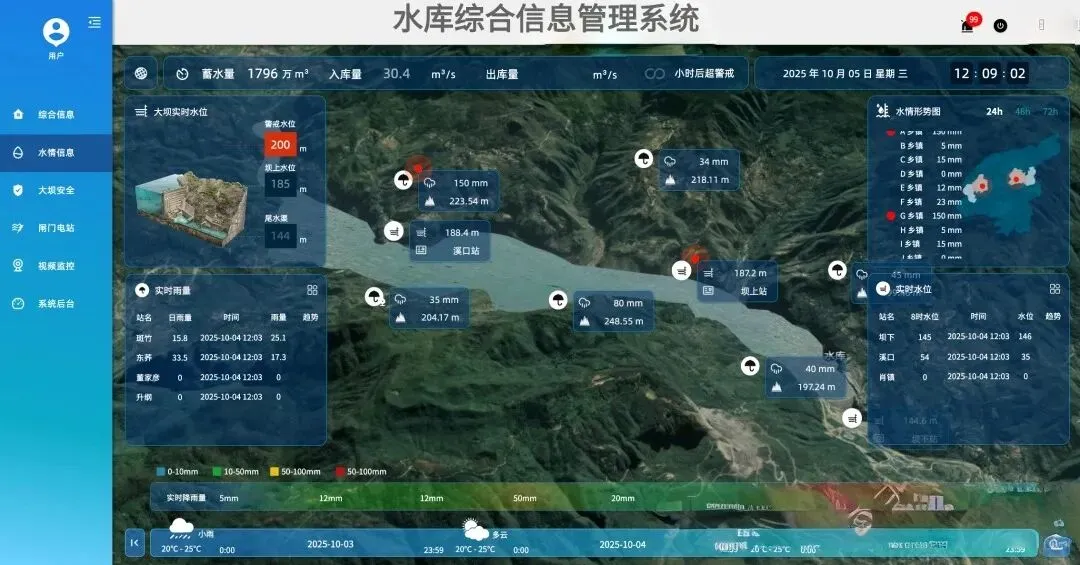Click the 2025-10-04 date on timeline
Image resolution: width=1080 pixels, height=565 pixels.
coord(623,544)
